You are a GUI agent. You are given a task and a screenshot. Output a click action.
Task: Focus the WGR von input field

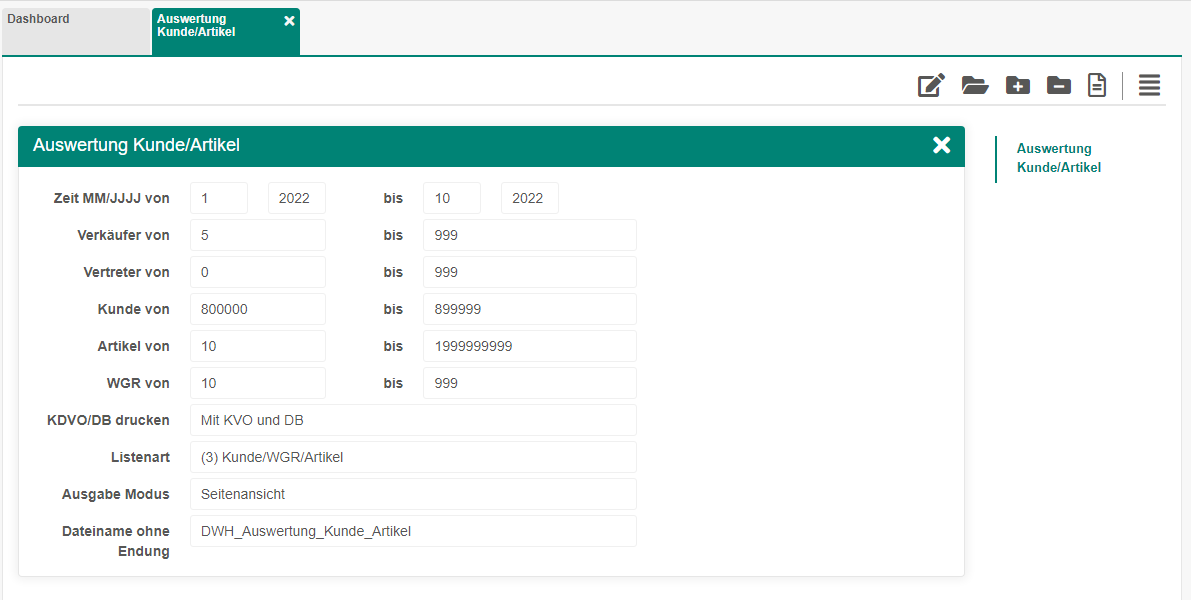[x=258, y=383]
